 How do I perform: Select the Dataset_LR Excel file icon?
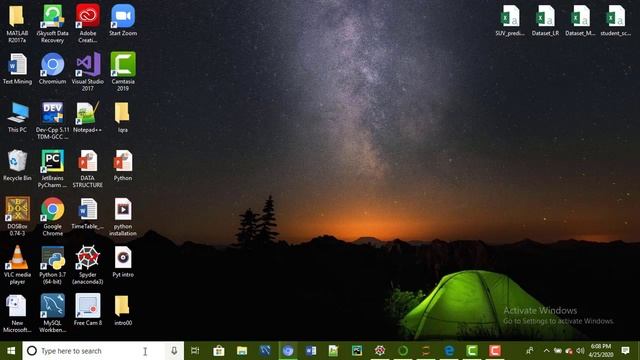(x=545, y=16)
